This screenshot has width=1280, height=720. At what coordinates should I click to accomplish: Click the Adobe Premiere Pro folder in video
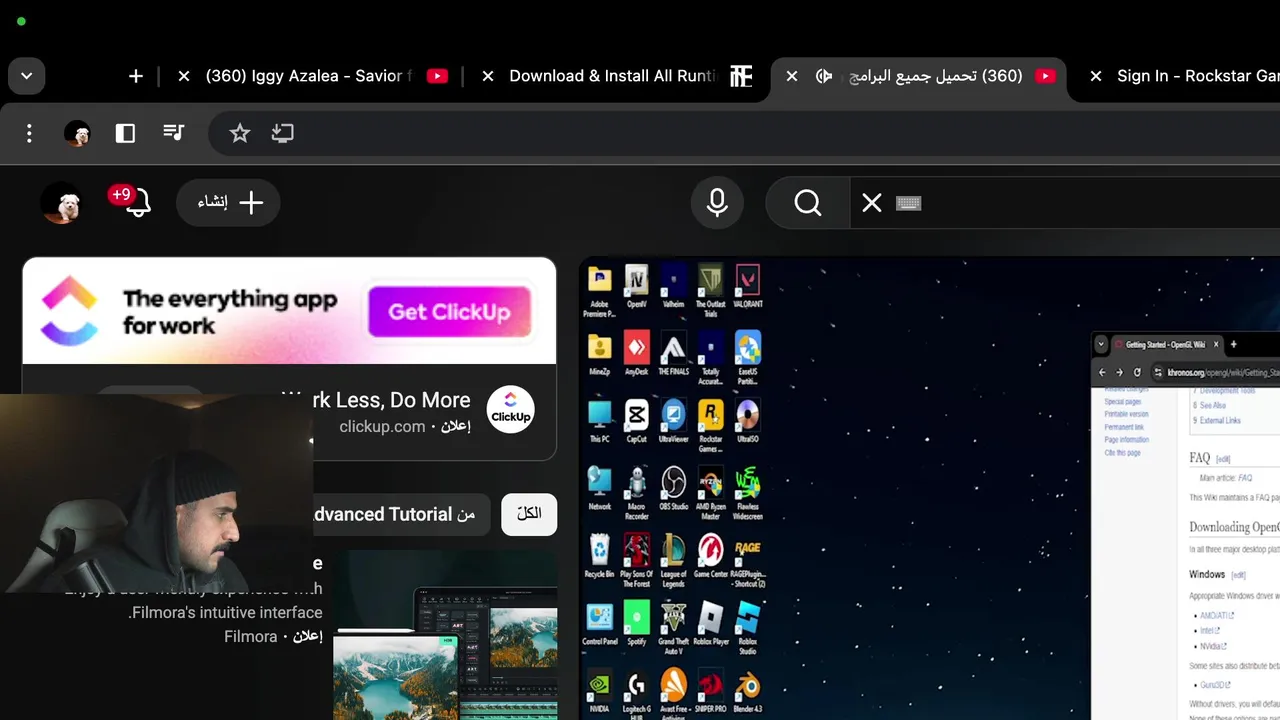pos(599,291)
